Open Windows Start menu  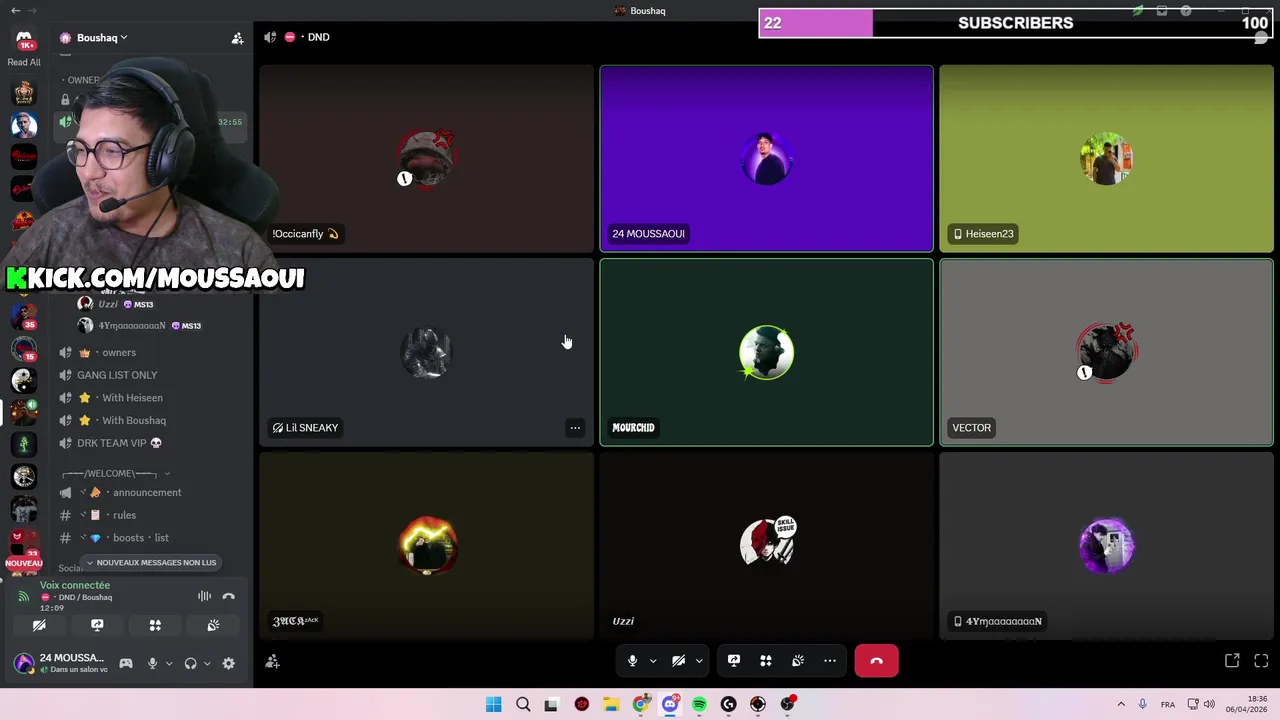(494, 704)
